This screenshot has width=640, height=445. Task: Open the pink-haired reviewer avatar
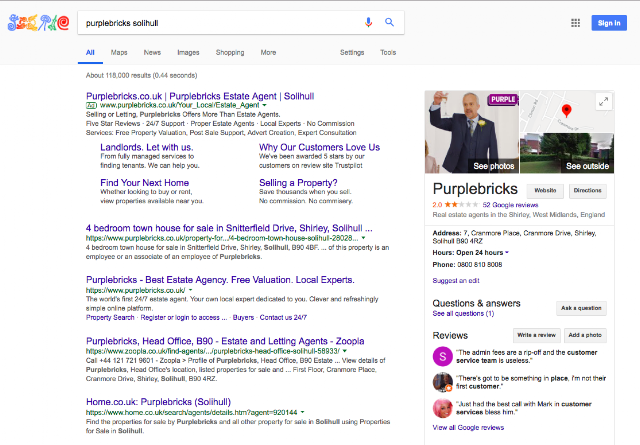click(442, 408)
